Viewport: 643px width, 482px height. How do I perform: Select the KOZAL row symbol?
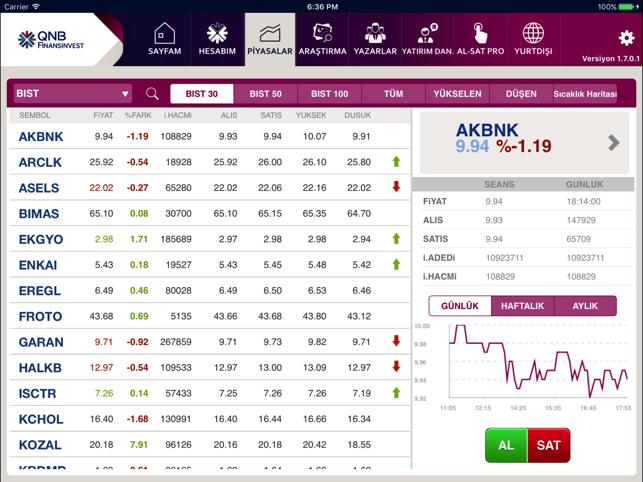pyautogui.click(x=40, y=445)
